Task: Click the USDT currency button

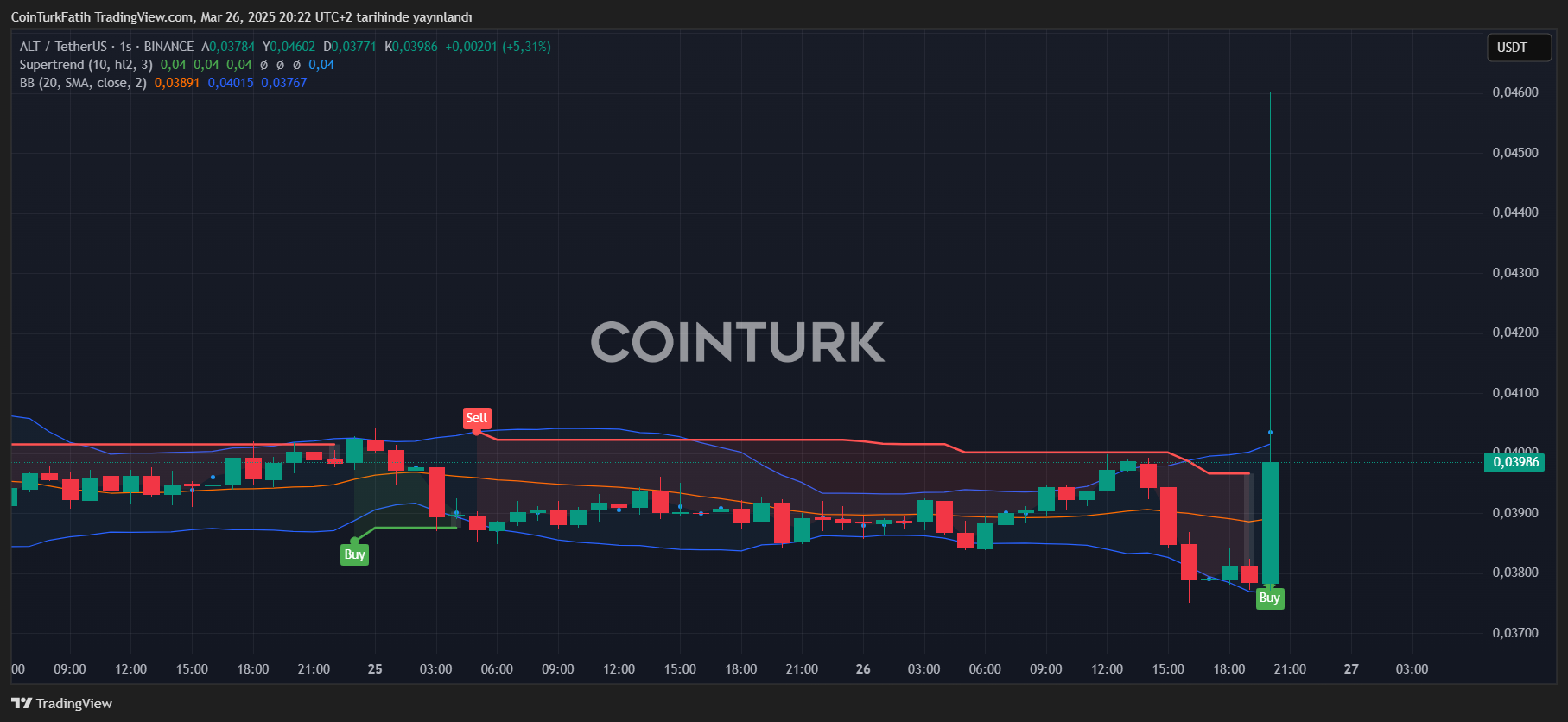Action: click(x=1518, y=47)
